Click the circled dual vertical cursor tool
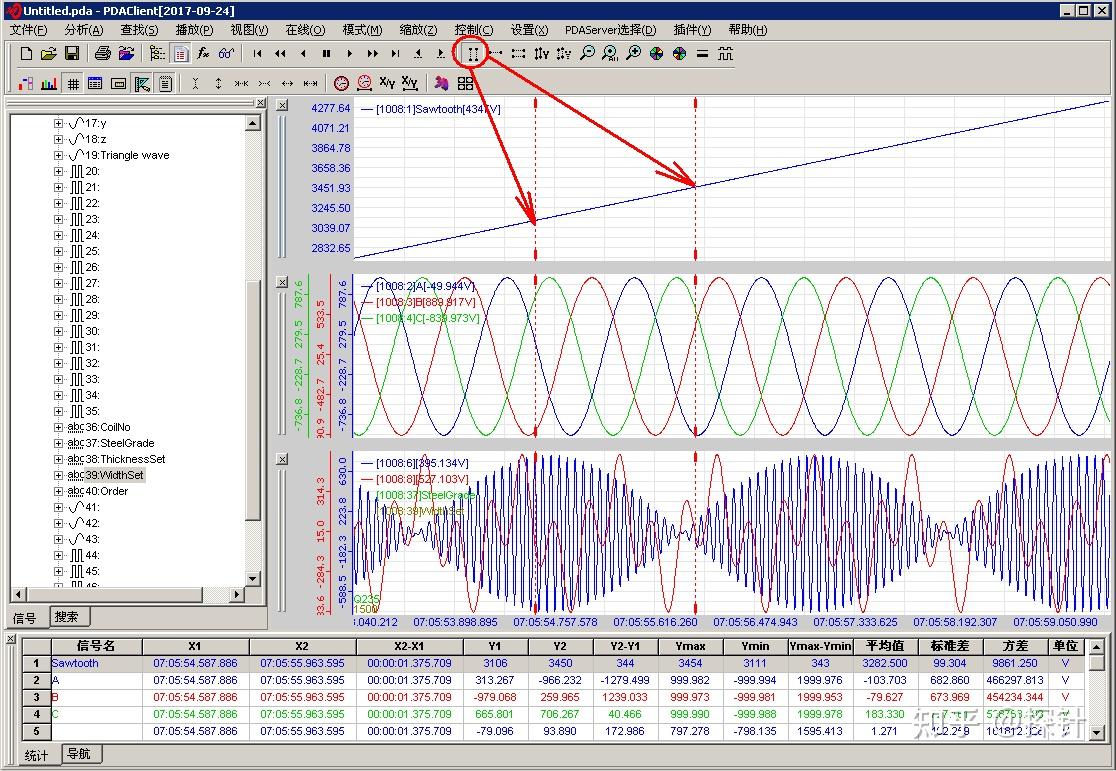This screenshot has height=771, width=1116. (473, 53)
